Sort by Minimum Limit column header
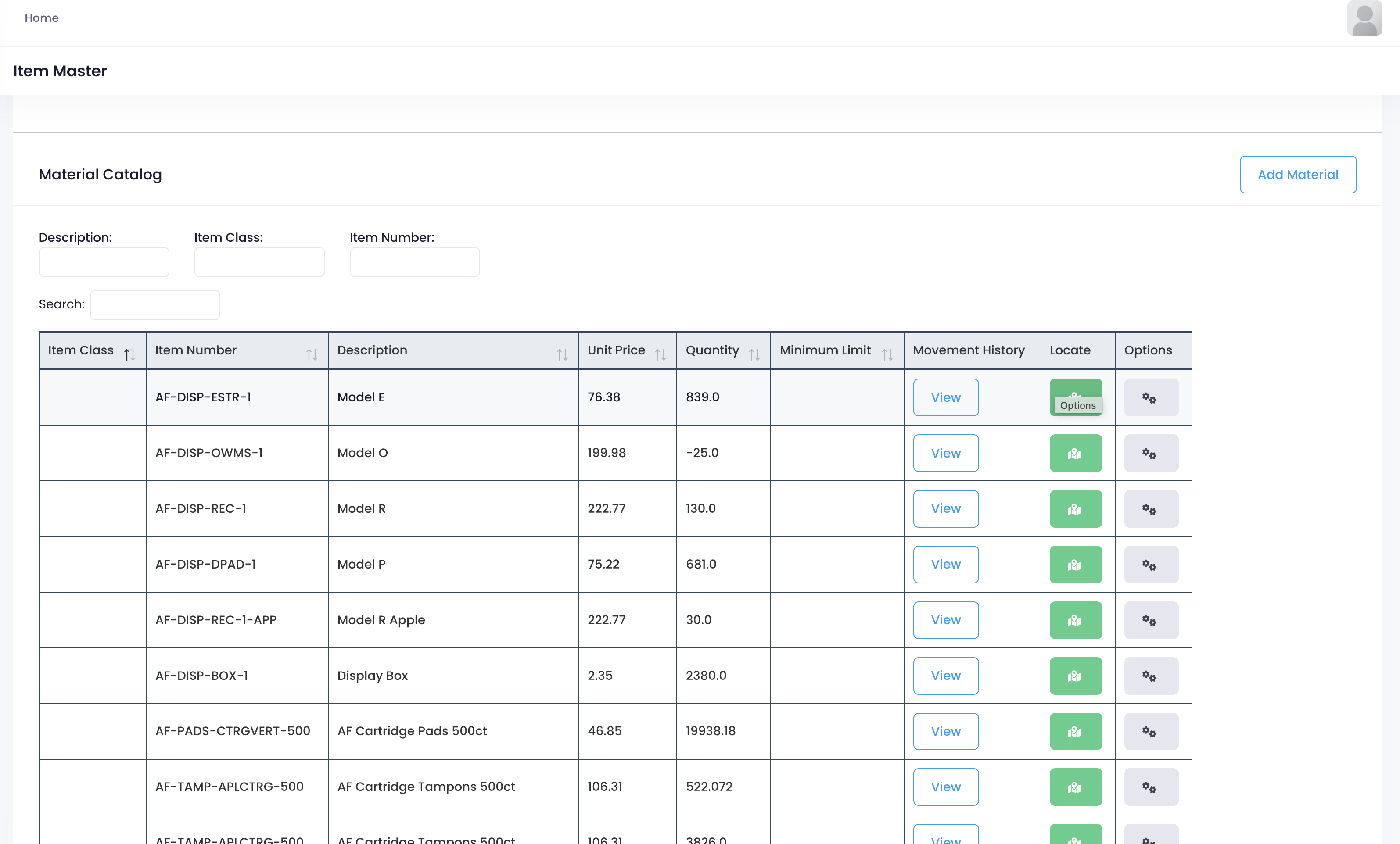This screenshot has height=844, width=1400. (887, 354)
